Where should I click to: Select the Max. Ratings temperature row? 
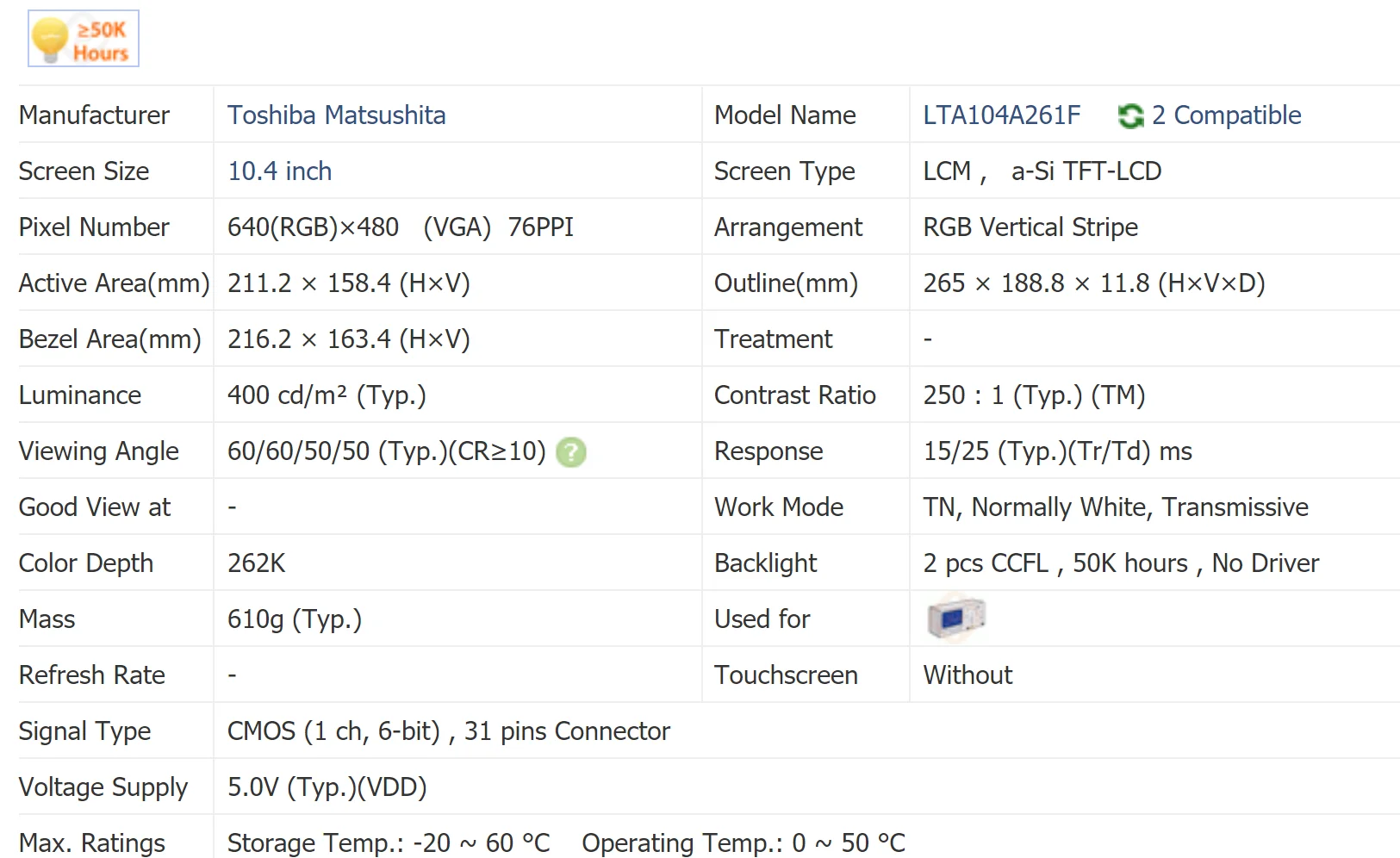(566, 842)
